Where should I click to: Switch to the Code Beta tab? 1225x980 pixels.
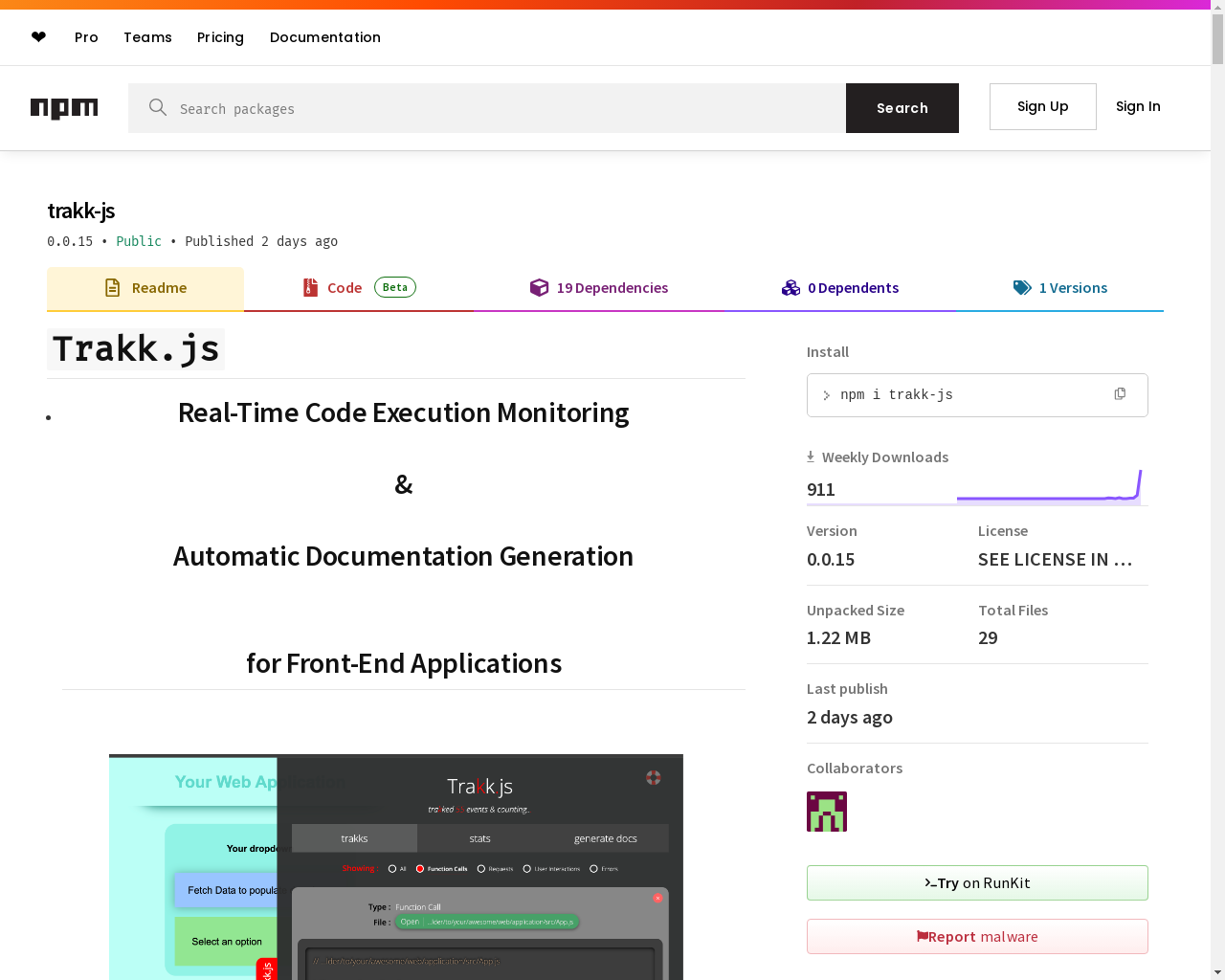(x=359, y=288)
